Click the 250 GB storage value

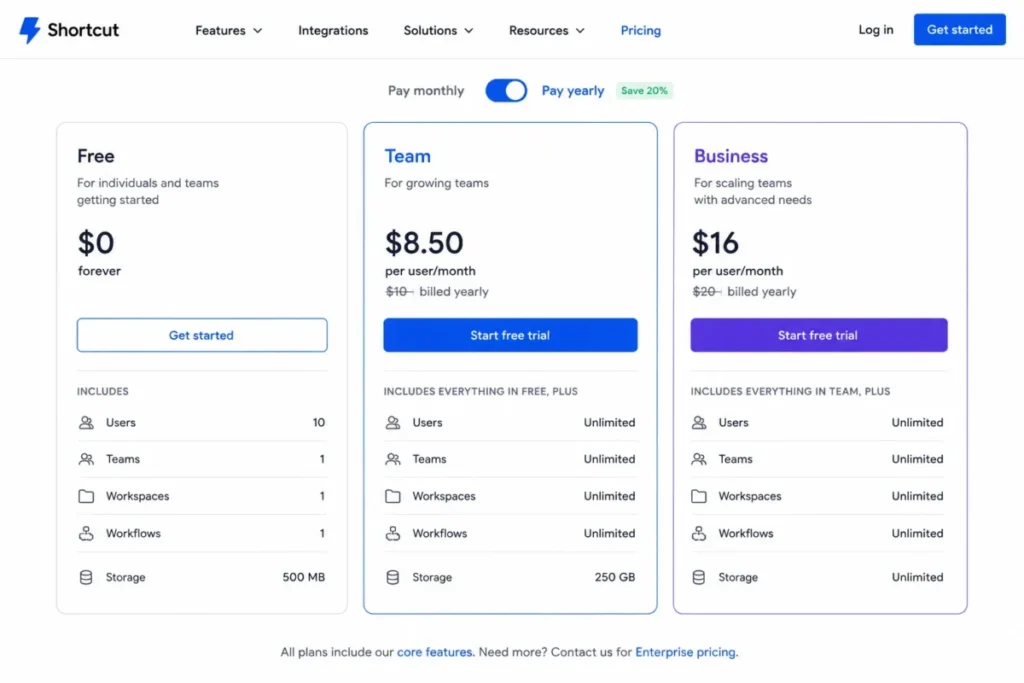(615, 577)
